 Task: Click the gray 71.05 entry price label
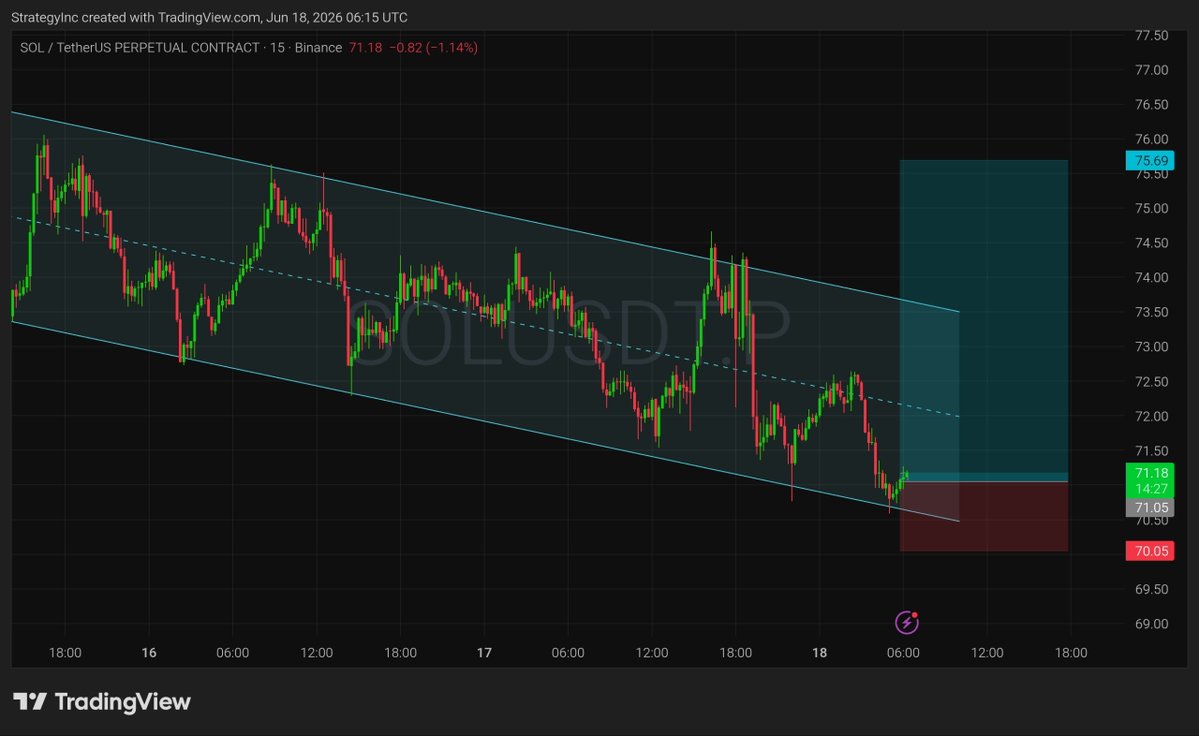[1150, 507]
